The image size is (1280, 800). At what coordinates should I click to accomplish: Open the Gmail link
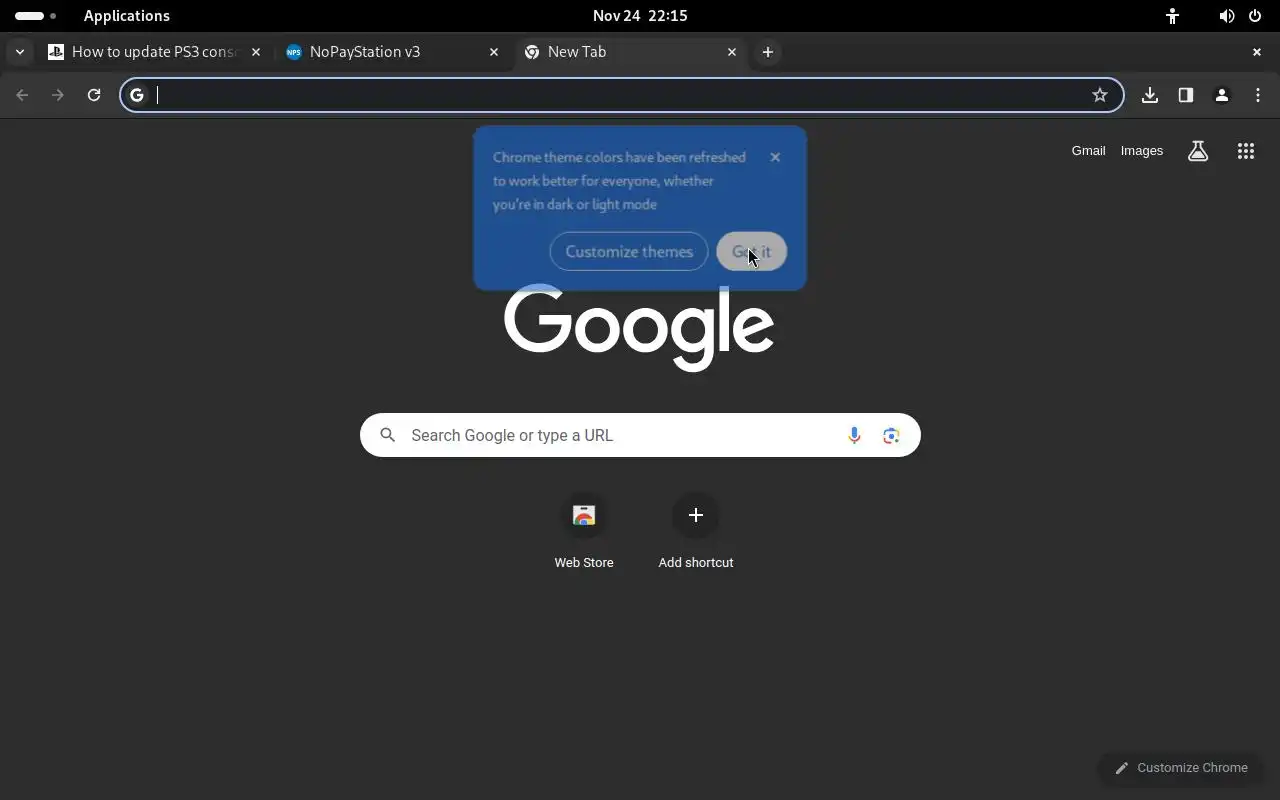(x=1088, y=151)
